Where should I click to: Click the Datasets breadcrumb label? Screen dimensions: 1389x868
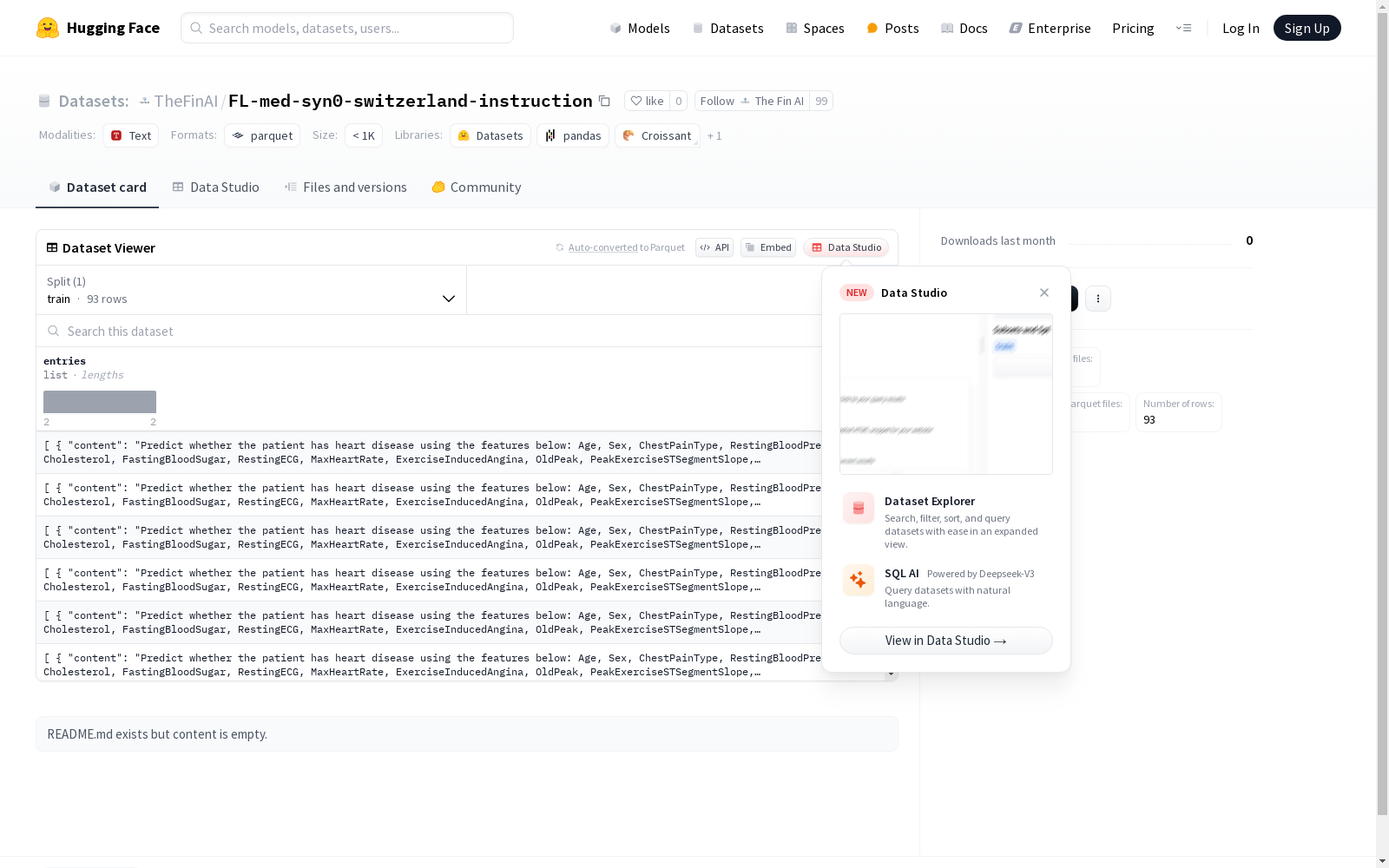(x=94, y=101)
